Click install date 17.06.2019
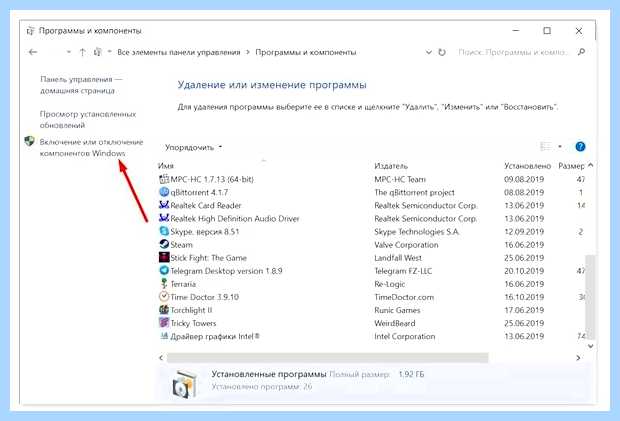Viewport: 620px width, 421px height. [x=524, y=310]
